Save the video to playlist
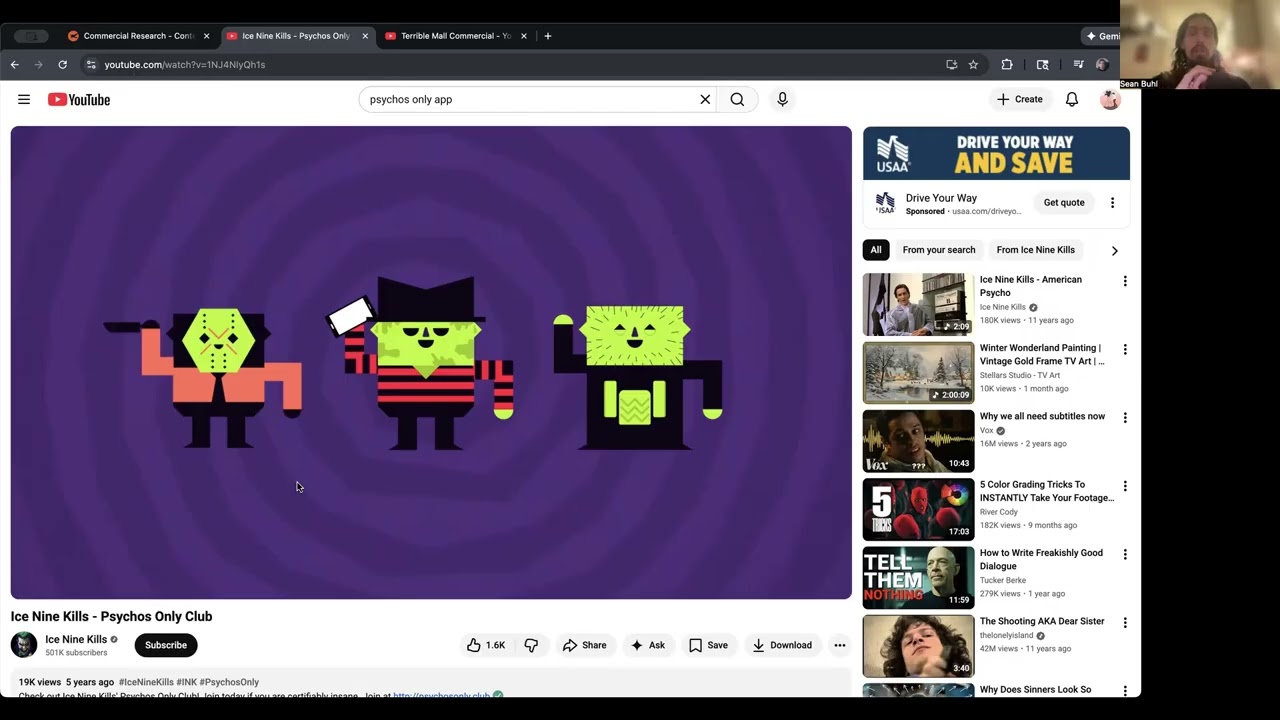Screen dimensions: 1280x720 pos(708,645)
